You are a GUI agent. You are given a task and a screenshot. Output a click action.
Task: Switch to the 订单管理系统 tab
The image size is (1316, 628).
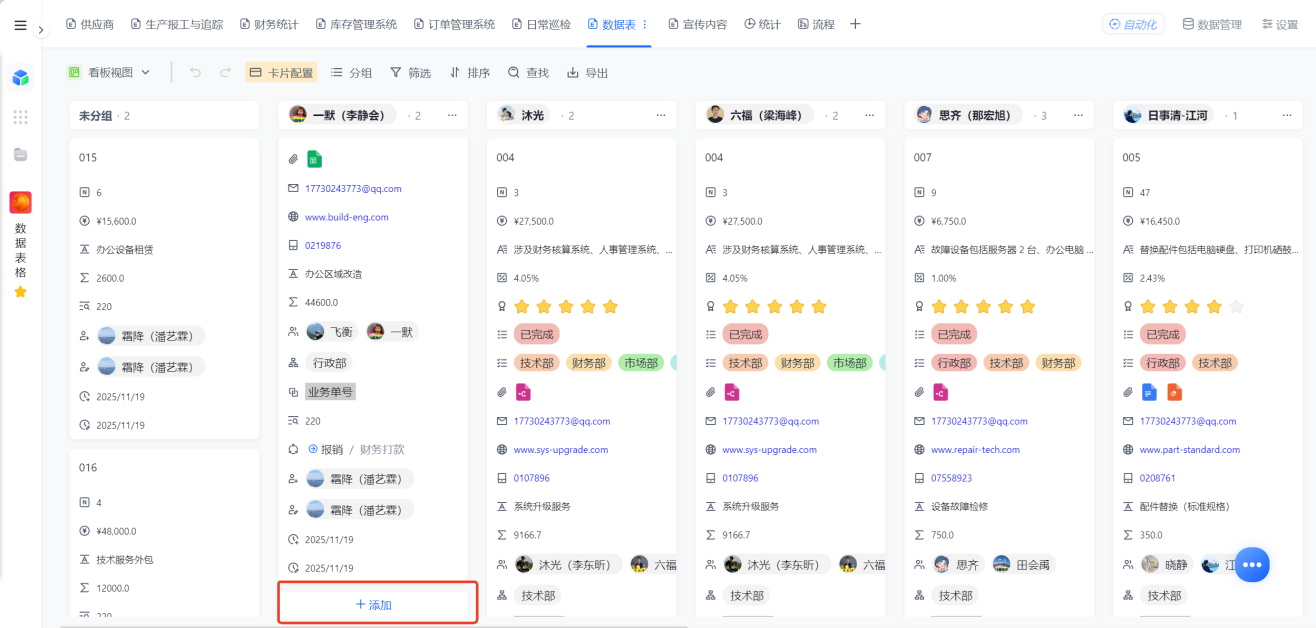[x=454, y=24]
